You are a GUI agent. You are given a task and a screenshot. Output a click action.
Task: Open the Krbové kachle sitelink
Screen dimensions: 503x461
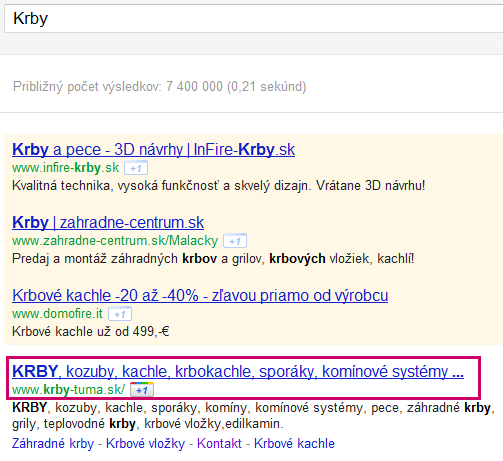coord(294,444)
